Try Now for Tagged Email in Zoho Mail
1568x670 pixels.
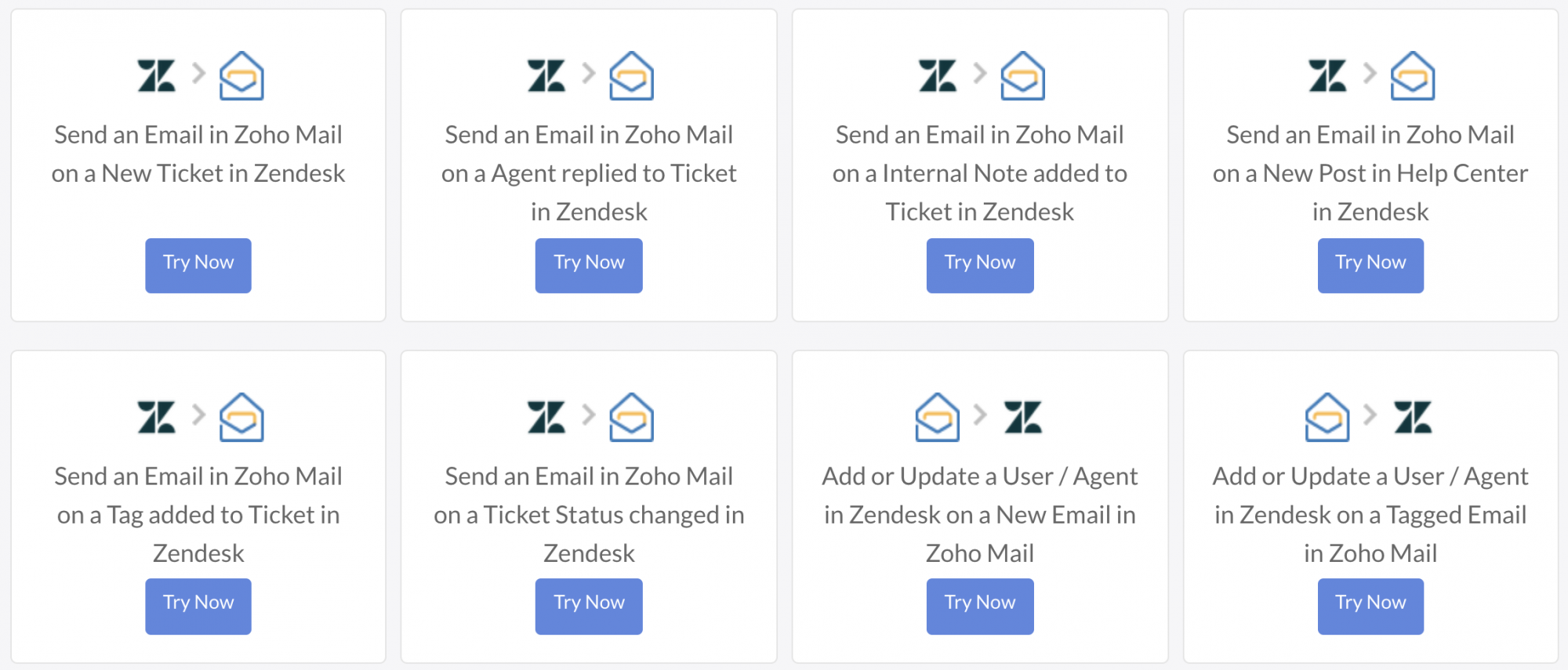[x=1370, y=607]
